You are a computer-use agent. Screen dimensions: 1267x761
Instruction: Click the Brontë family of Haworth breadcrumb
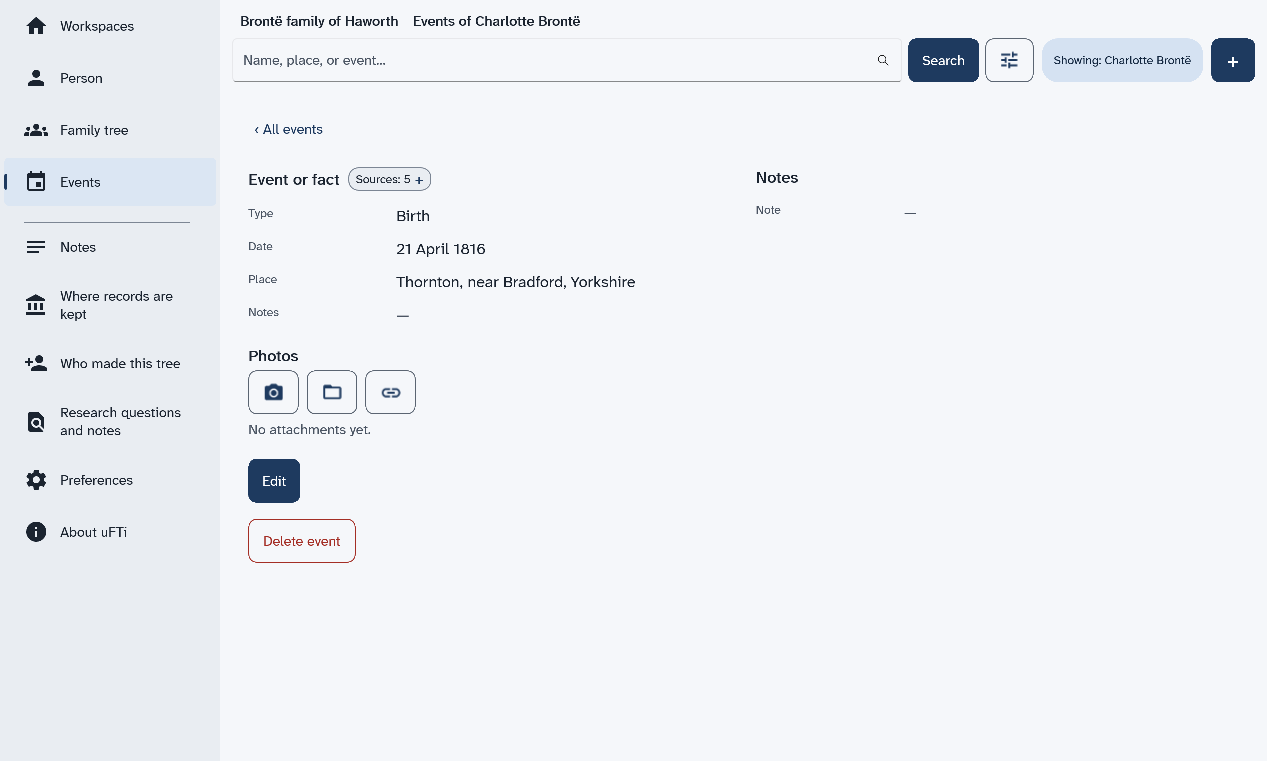(319, 21)
